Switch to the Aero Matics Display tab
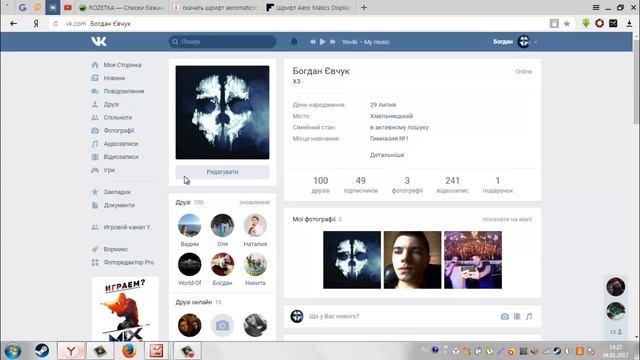Image resolution: width=640 pixels, height=360 pixels. (x=309, y=7)
